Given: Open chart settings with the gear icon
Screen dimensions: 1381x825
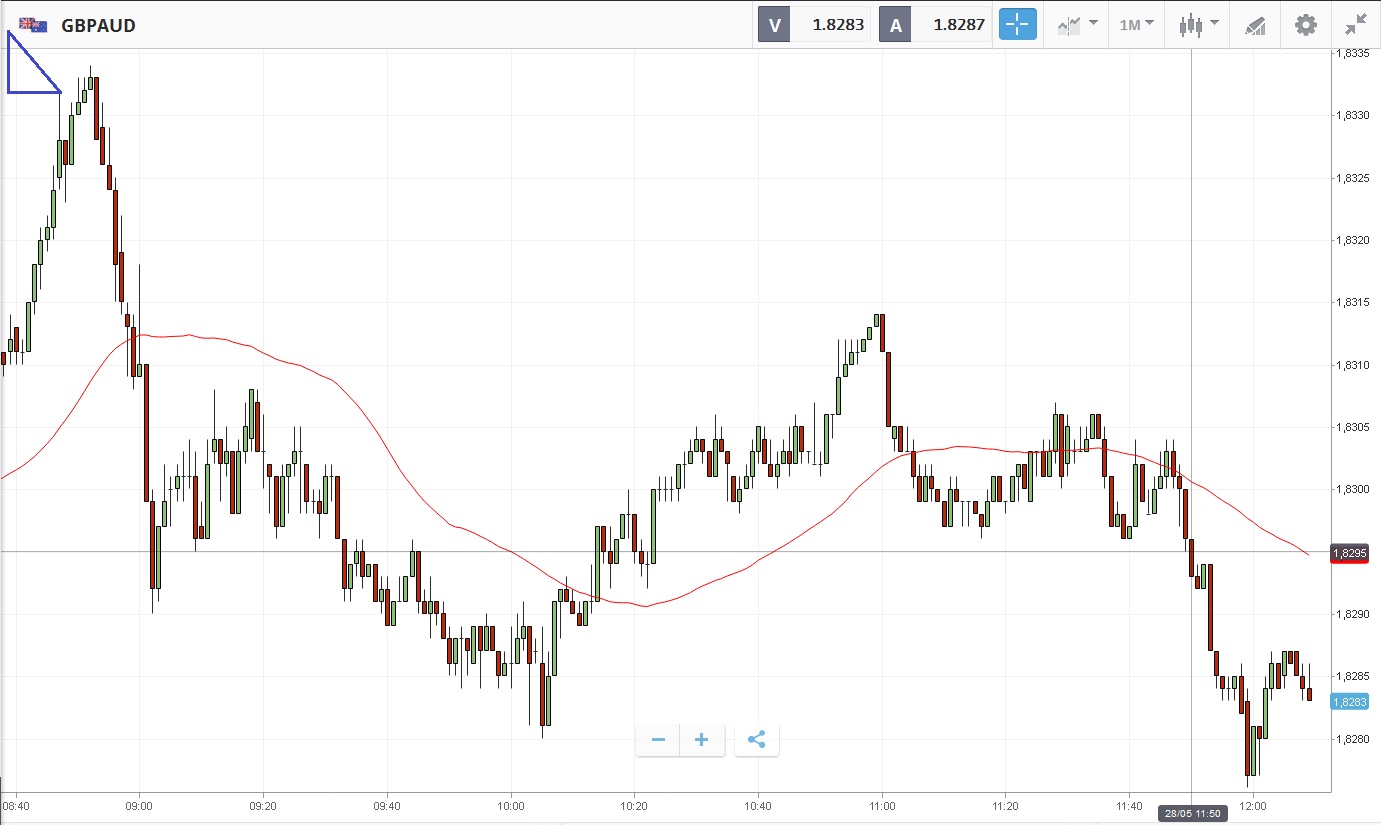Looking at the screenshot, I should (x=1306, y=25).
